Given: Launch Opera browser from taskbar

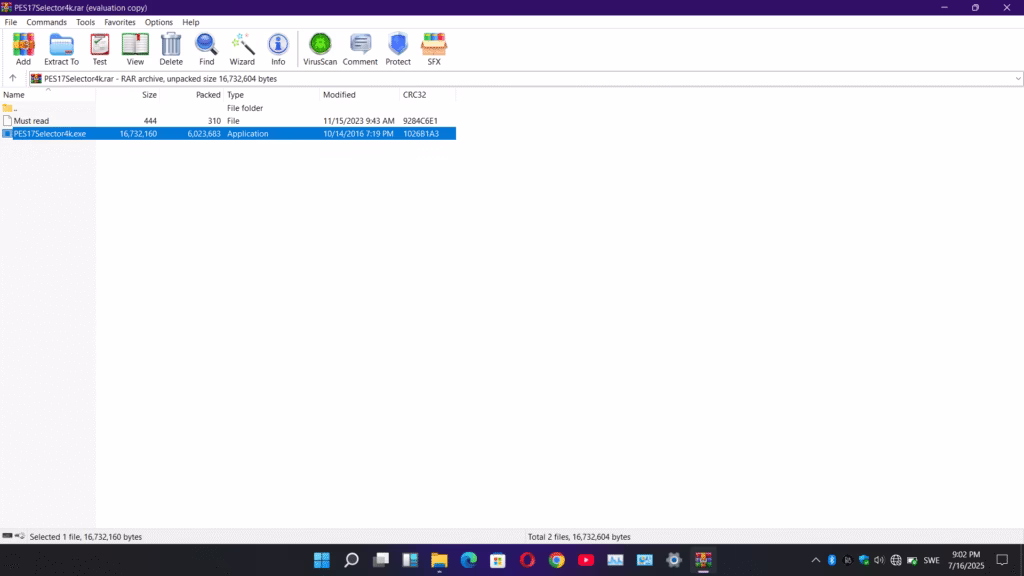Looking at the screenshot, I should (x=527, y=560).
